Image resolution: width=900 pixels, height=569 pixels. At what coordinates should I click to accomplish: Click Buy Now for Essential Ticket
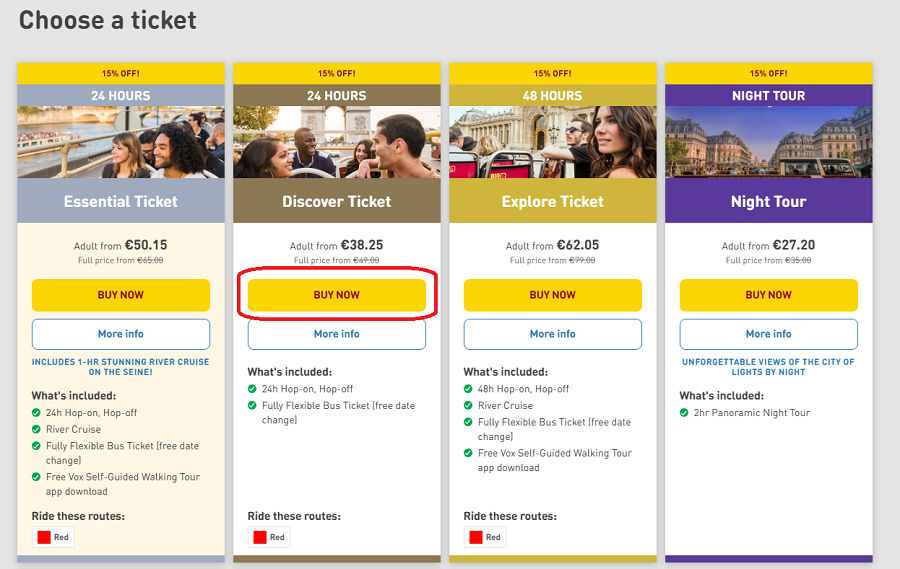121,295
